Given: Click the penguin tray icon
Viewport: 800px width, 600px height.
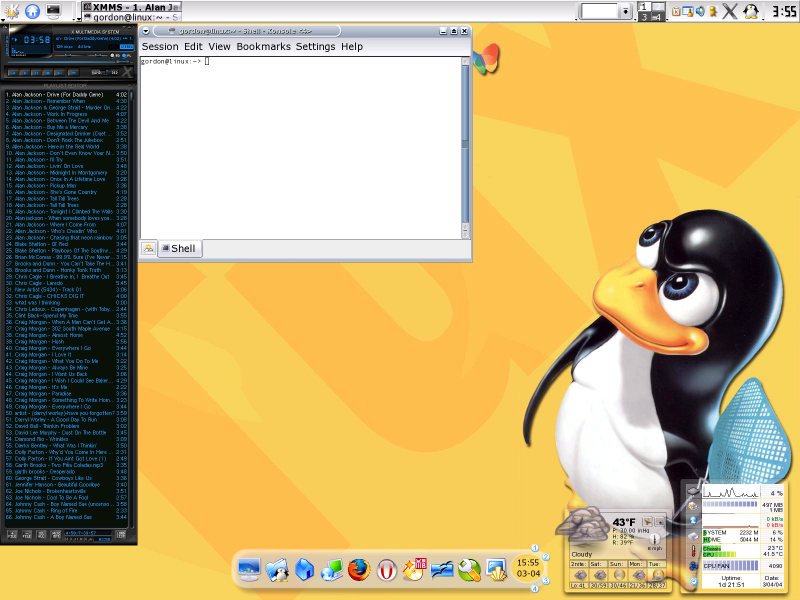Looking at the screenshot, I should coord(751,11).
